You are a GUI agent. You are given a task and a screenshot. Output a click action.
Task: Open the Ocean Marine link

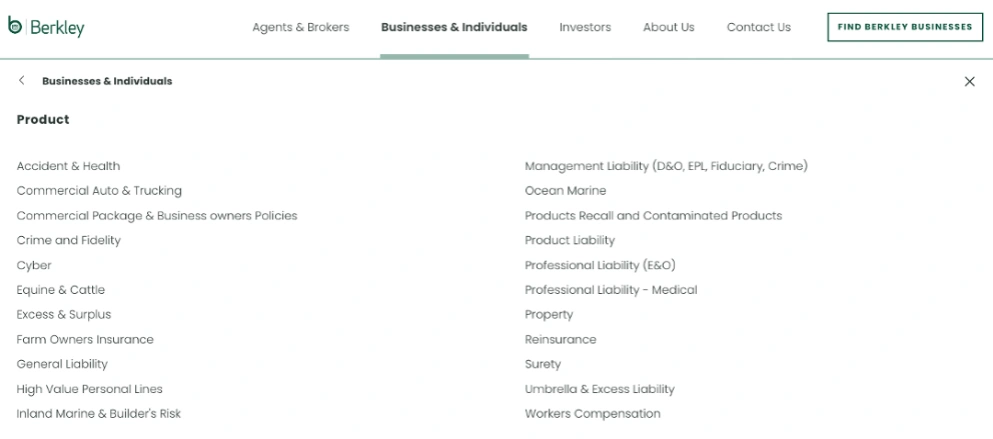(x=566, y=191)
